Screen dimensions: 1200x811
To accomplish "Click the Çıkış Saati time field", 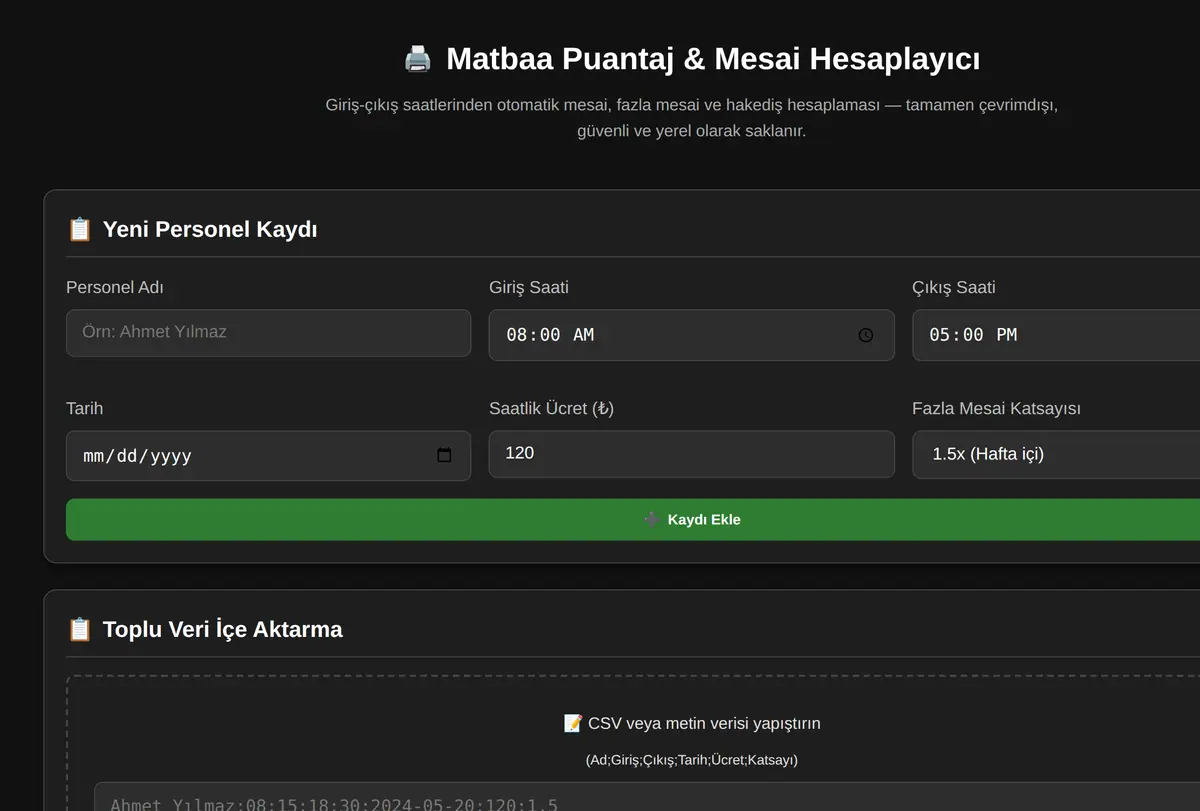I will (1056, 335).
